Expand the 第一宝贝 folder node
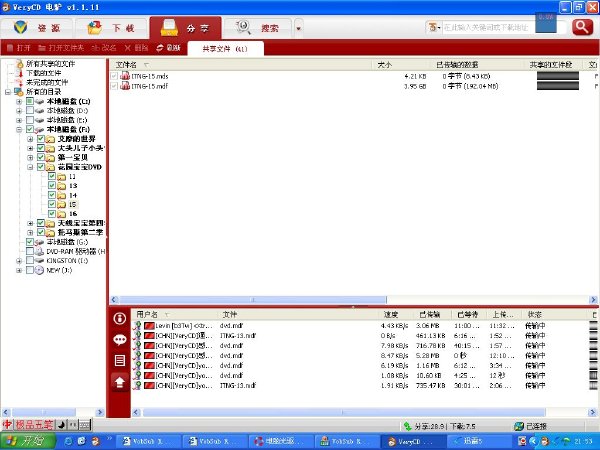This screenshot has height=450, width=600. [x=30, y=157]
